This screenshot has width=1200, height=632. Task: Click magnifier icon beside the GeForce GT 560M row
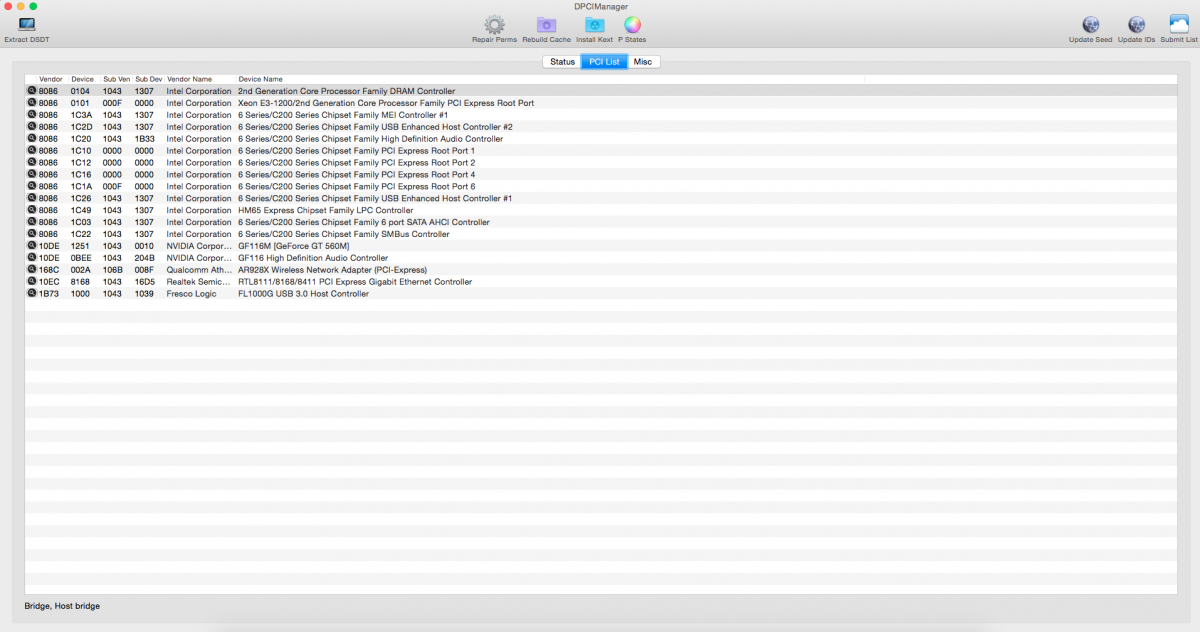coord(32,246)
